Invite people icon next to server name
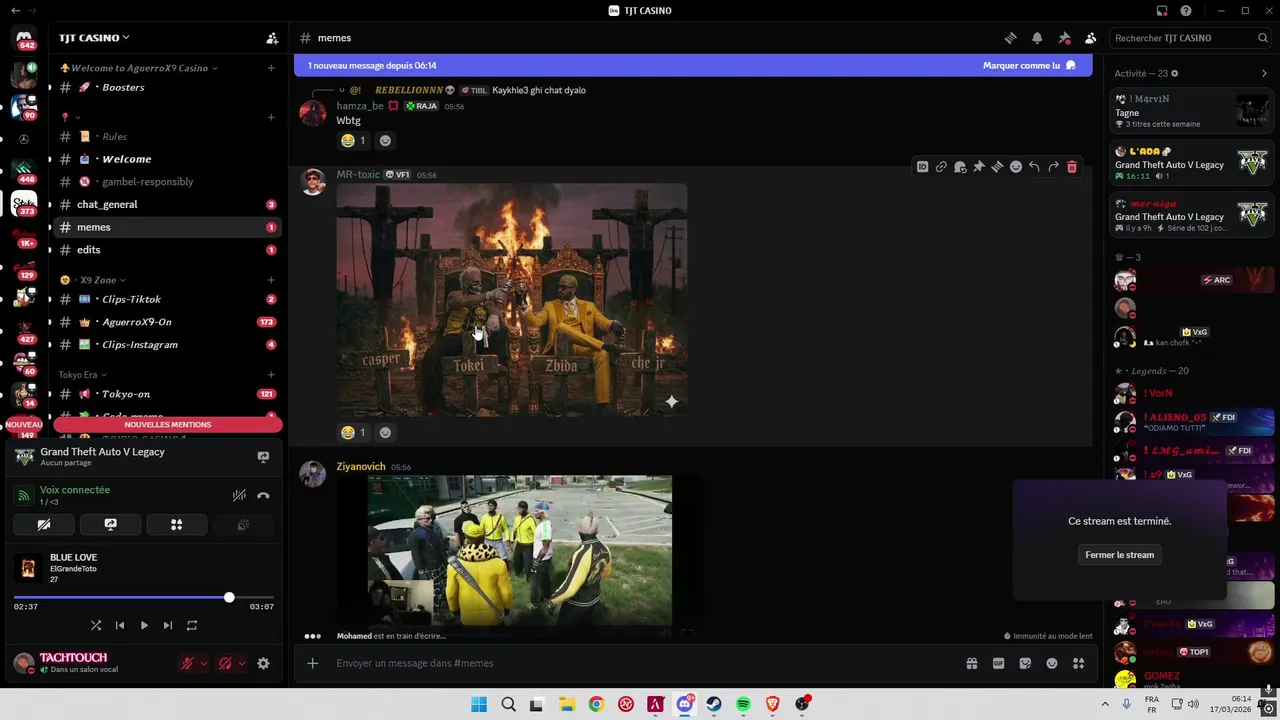This screenshot has height=720, width=1280. tap(272, 38)
